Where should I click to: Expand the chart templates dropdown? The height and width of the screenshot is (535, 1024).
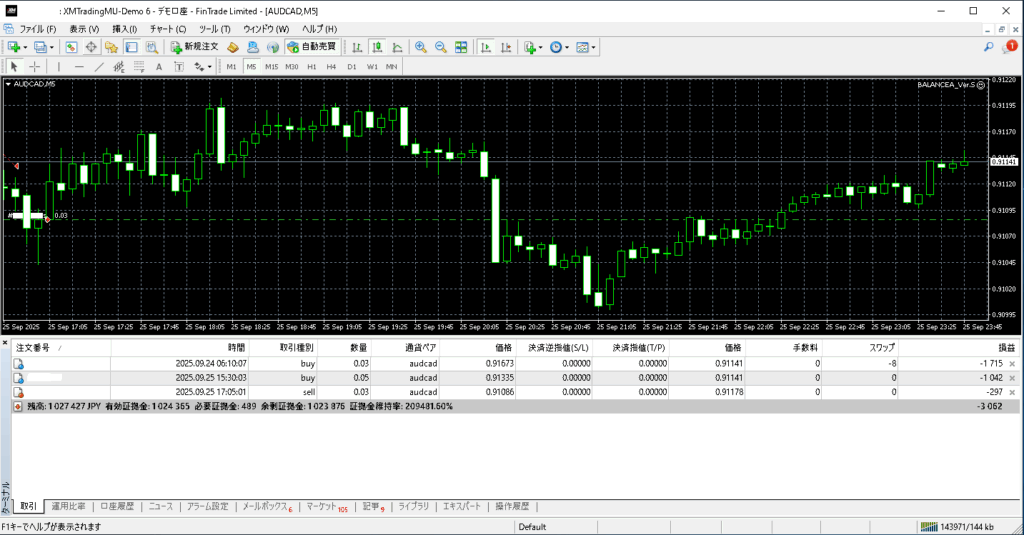coord(594,47)
